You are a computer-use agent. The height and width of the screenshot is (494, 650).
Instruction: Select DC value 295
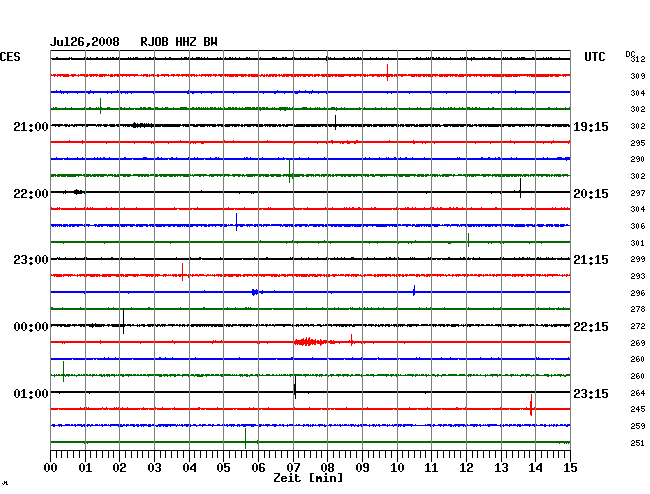[x=638, y=143]
